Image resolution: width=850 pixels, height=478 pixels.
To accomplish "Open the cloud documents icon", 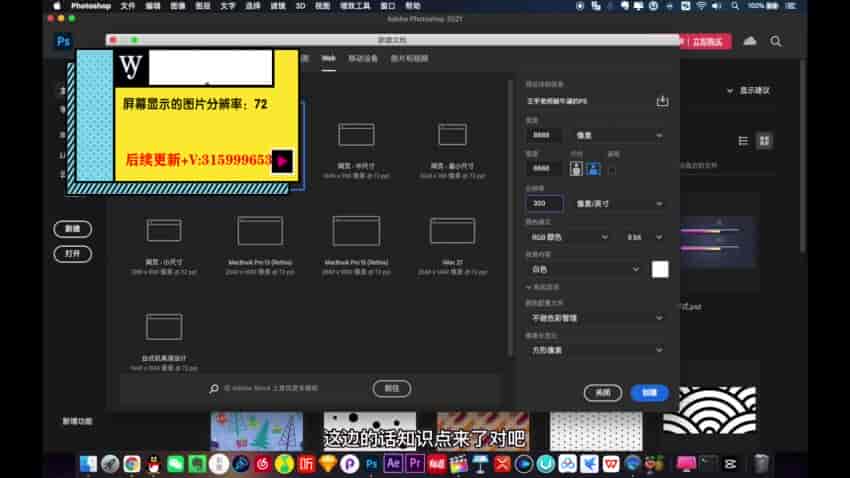I will 750,41.
